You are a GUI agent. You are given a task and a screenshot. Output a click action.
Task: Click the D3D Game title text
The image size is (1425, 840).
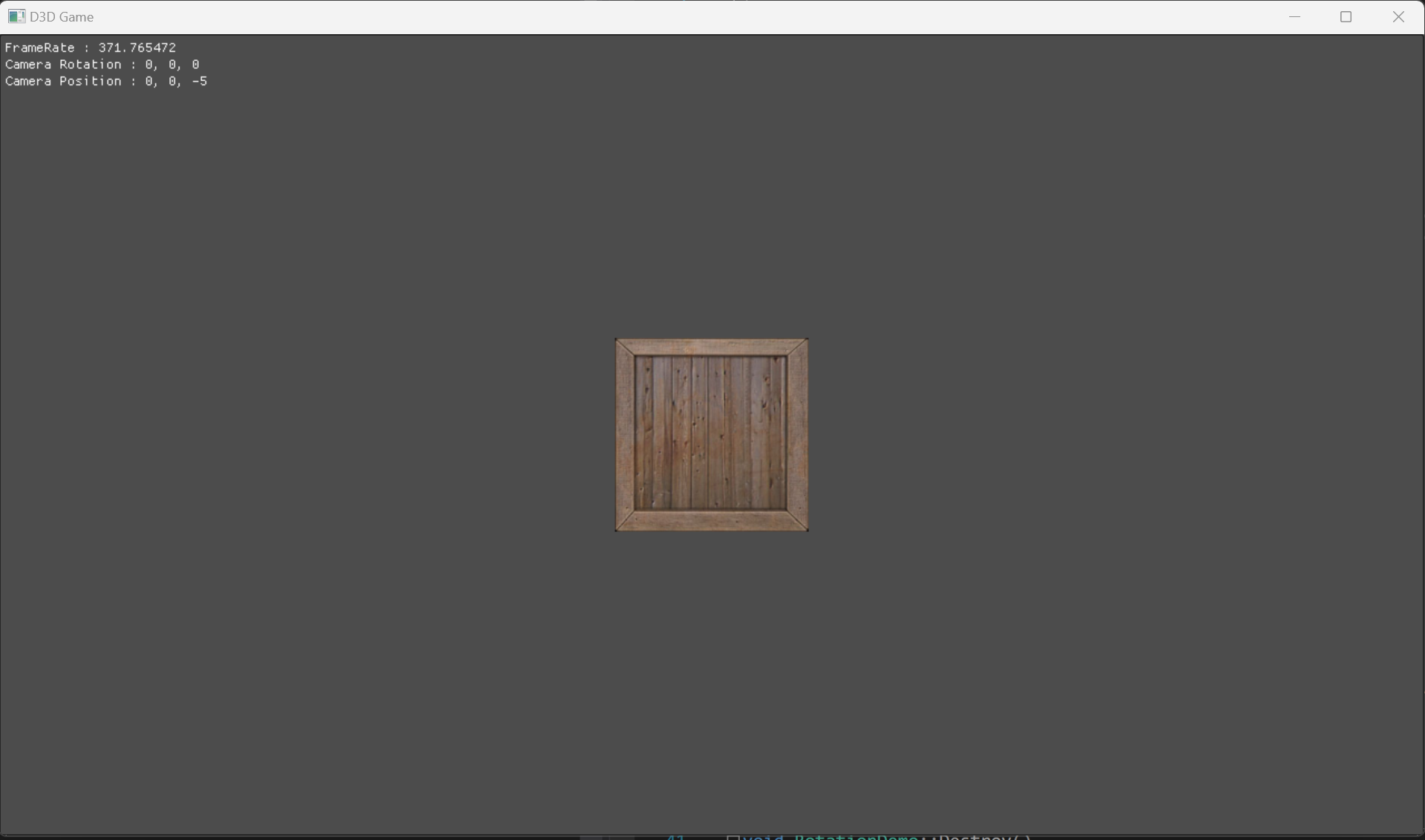coord(62,16)
